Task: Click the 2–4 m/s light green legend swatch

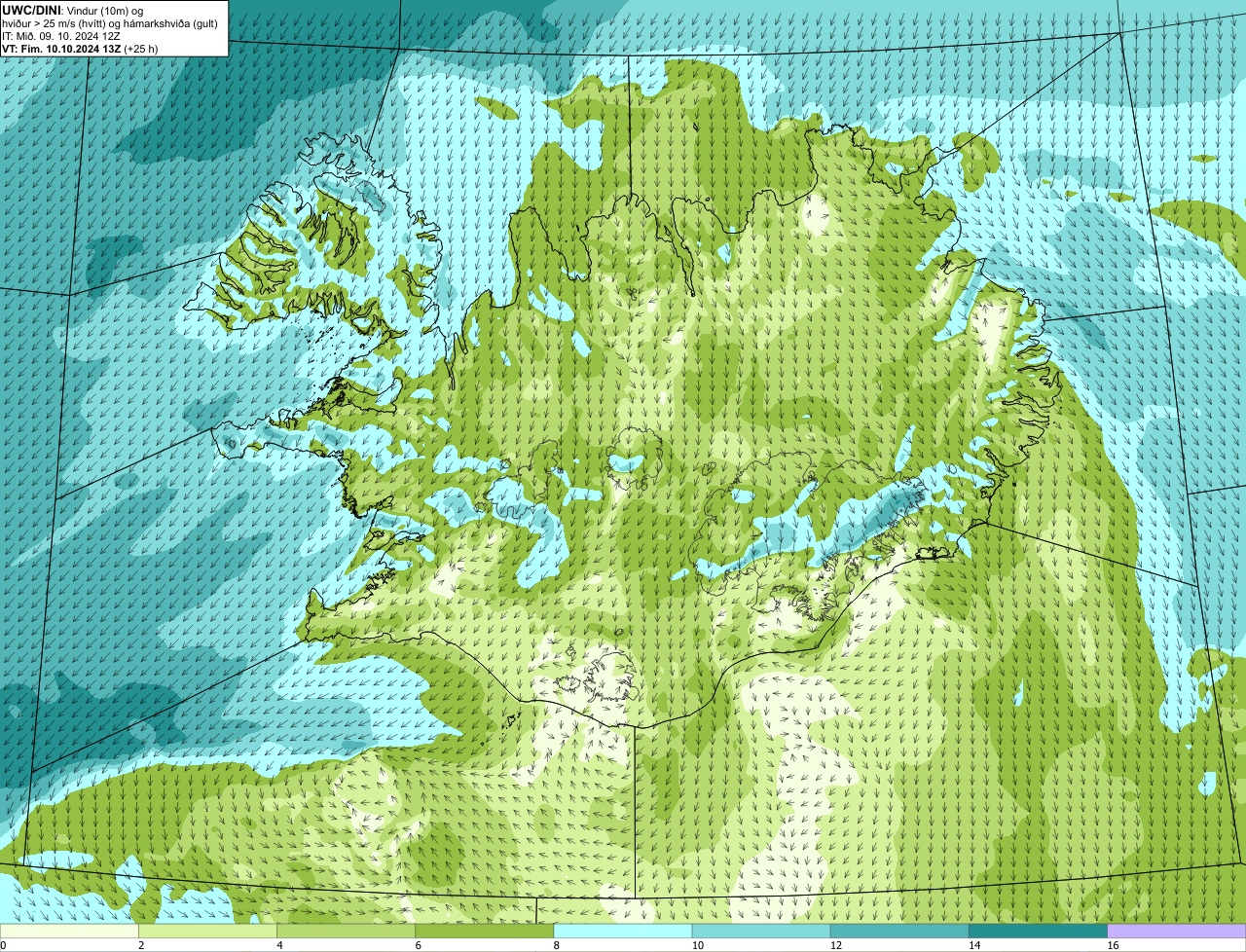Action: coord(207,931)
